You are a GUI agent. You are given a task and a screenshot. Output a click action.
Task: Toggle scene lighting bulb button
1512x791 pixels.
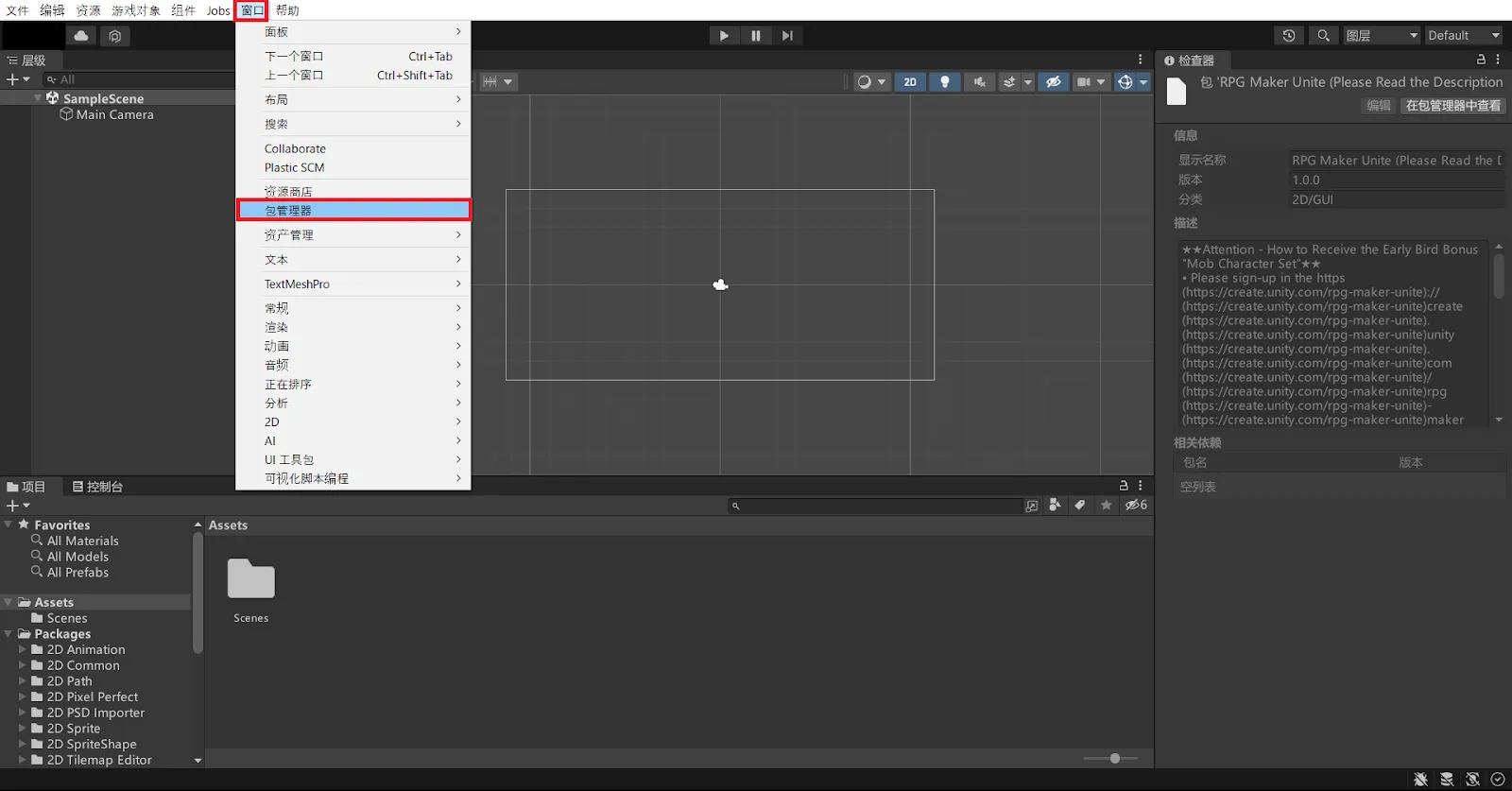tap(945, 82)
